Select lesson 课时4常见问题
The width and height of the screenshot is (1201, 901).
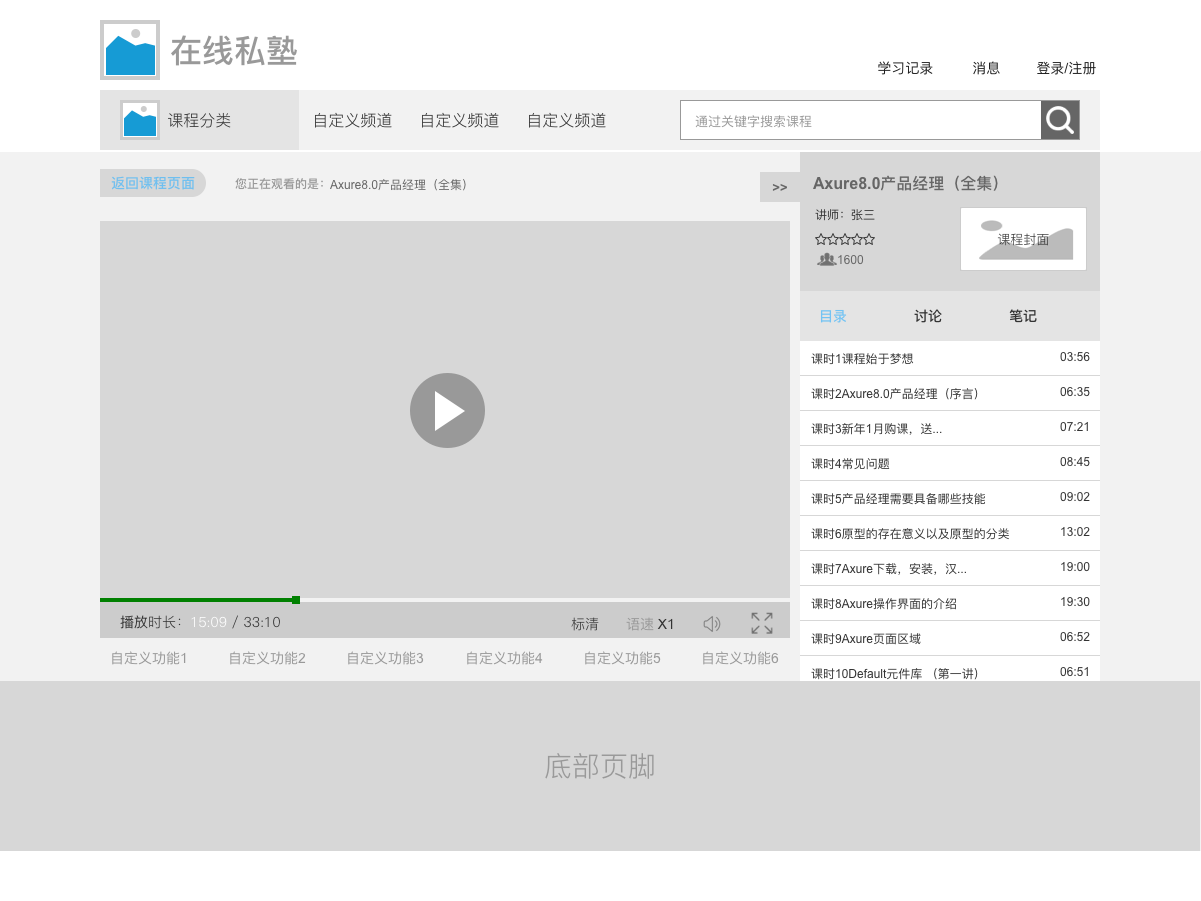950,463
